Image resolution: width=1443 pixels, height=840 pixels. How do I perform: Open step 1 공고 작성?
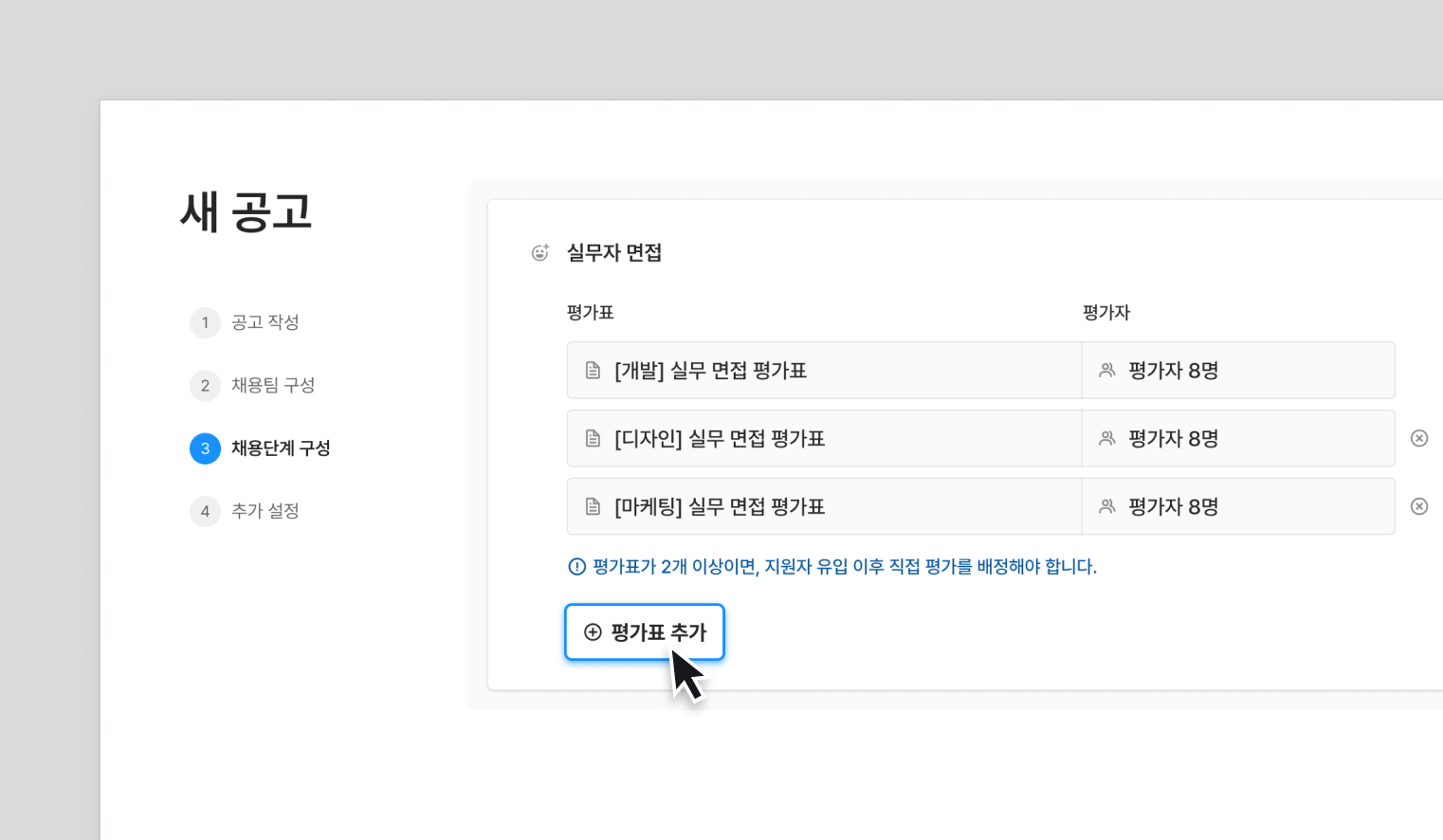click(x=246, y=322)
